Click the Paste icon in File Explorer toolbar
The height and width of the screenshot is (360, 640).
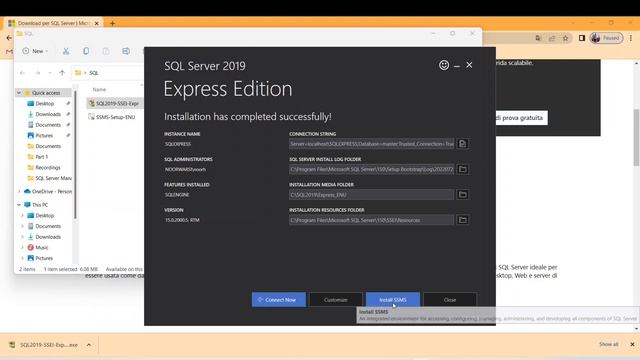click(106, 51)
